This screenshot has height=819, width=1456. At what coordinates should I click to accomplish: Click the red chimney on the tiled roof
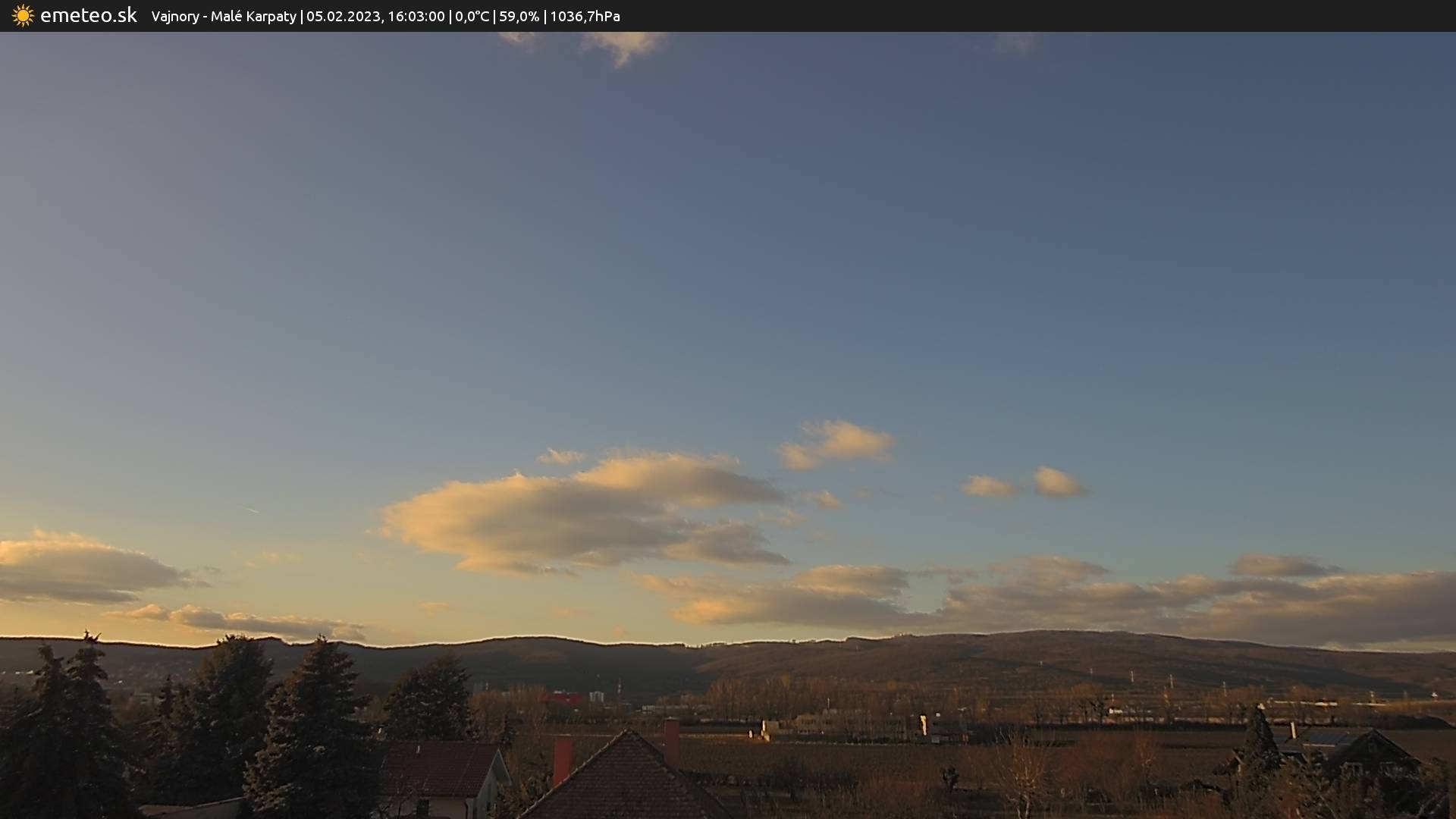(x=562, y=758)
